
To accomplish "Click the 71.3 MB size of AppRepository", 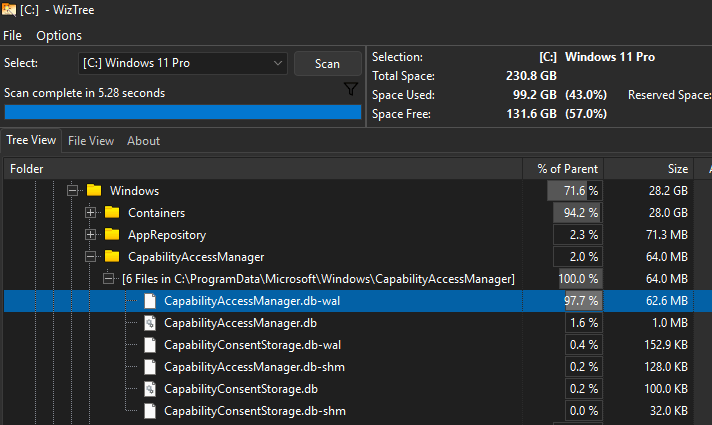I will pos(667,235).
